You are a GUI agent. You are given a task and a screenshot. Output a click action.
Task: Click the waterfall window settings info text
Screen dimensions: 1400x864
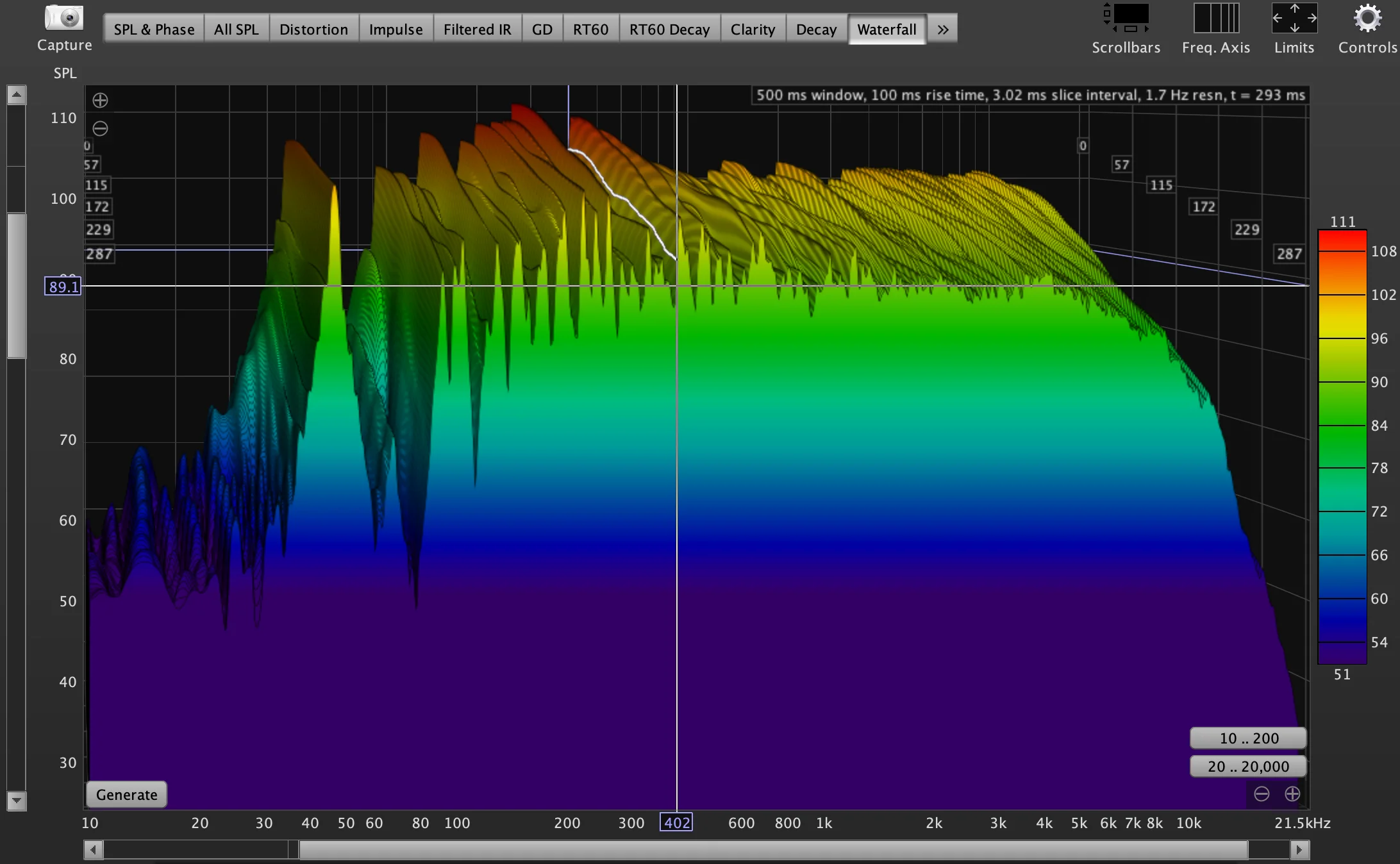(1030, 95)
